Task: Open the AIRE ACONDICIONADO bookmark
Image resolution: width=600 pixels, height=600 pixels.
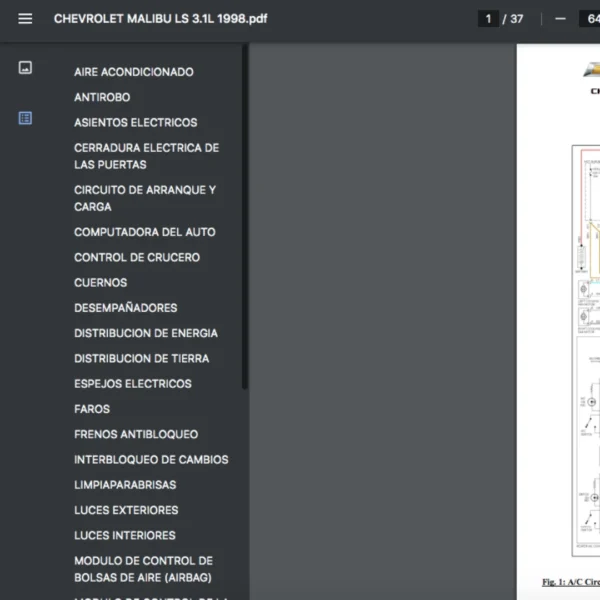Action: 134,72
